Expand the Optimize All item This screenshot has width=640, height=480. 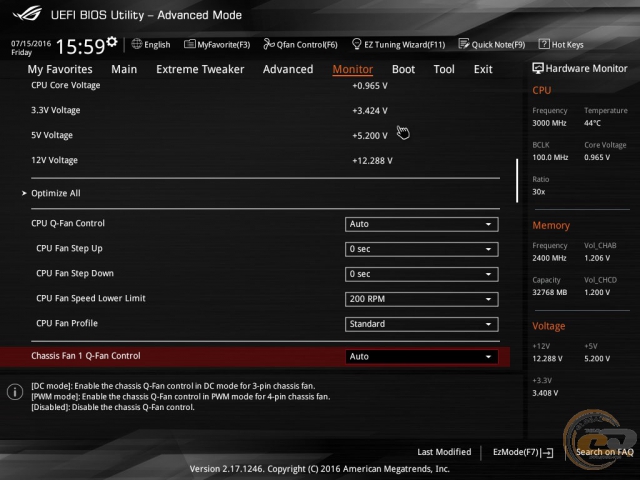[56, 193]
